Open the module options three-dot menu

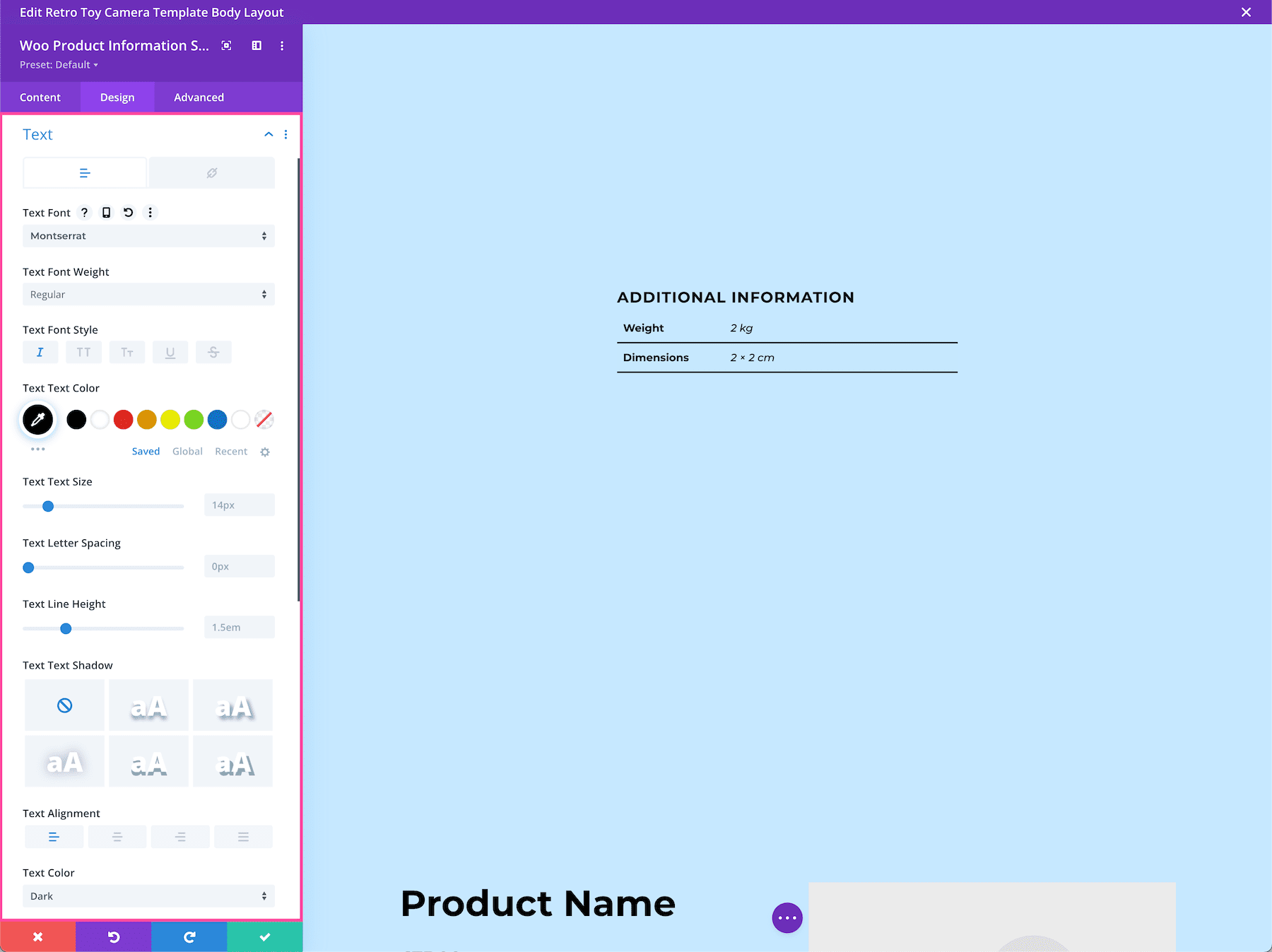282,45
